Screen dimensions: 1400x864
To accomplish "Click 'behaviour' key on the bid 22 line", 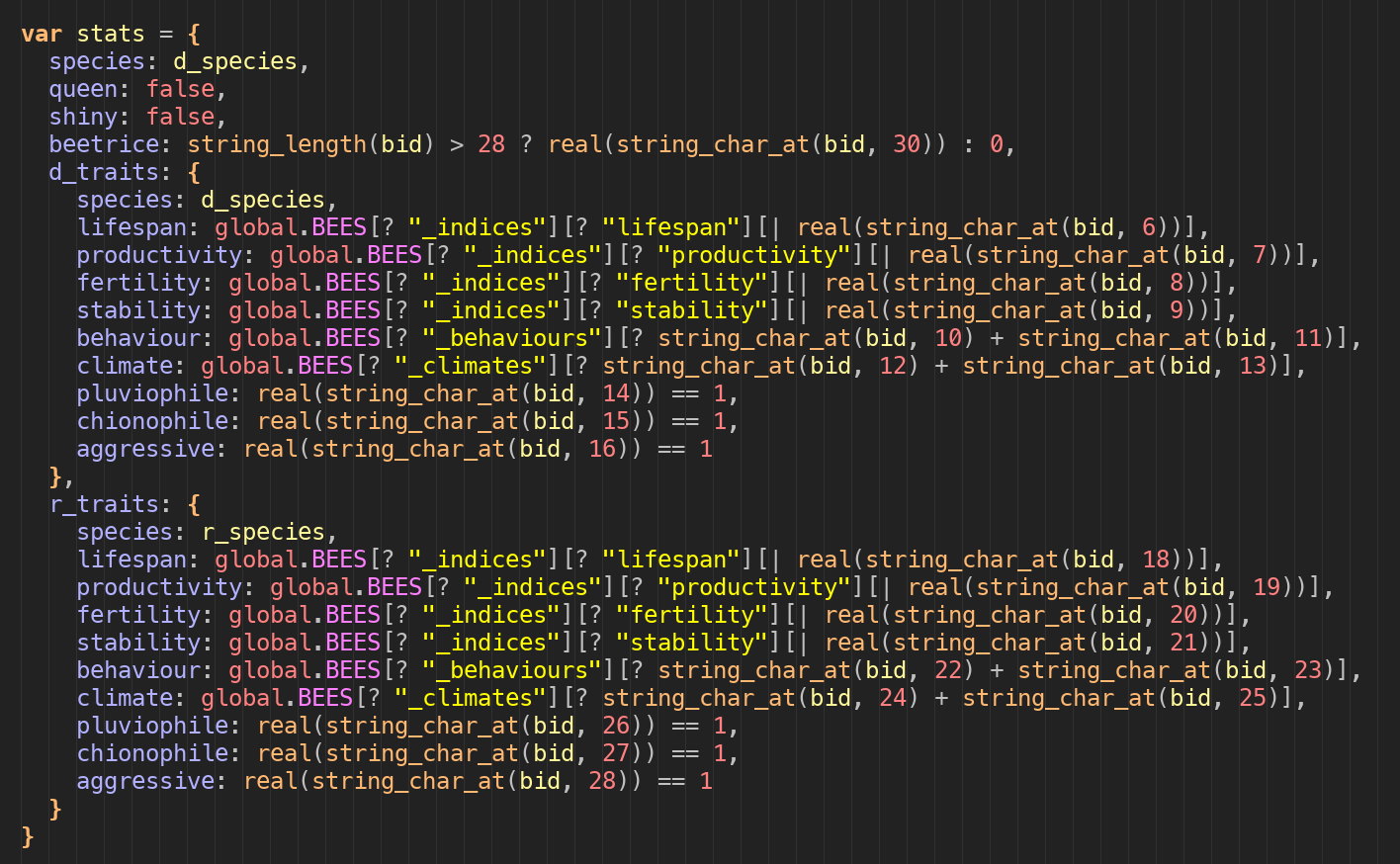I will tap(138, 670).
